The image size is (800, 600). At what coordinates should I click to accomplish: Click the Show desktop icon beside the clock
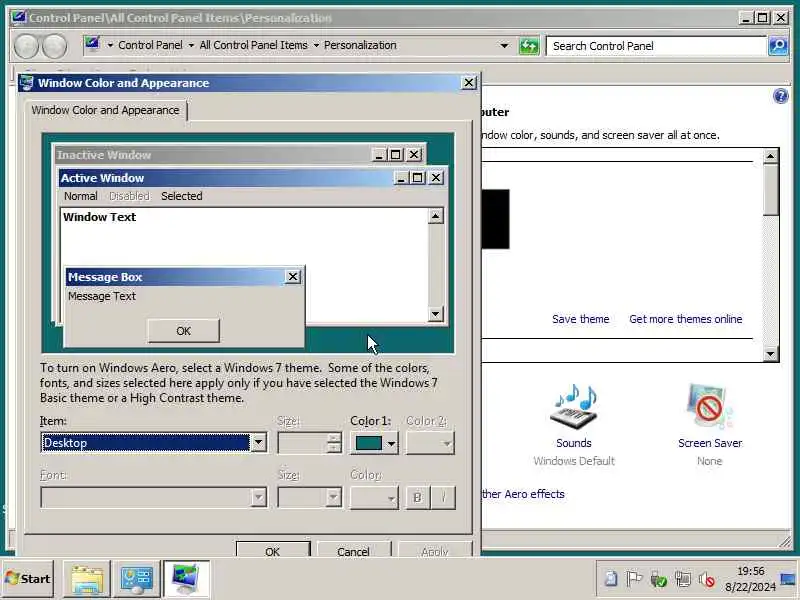tap(789, 579)
